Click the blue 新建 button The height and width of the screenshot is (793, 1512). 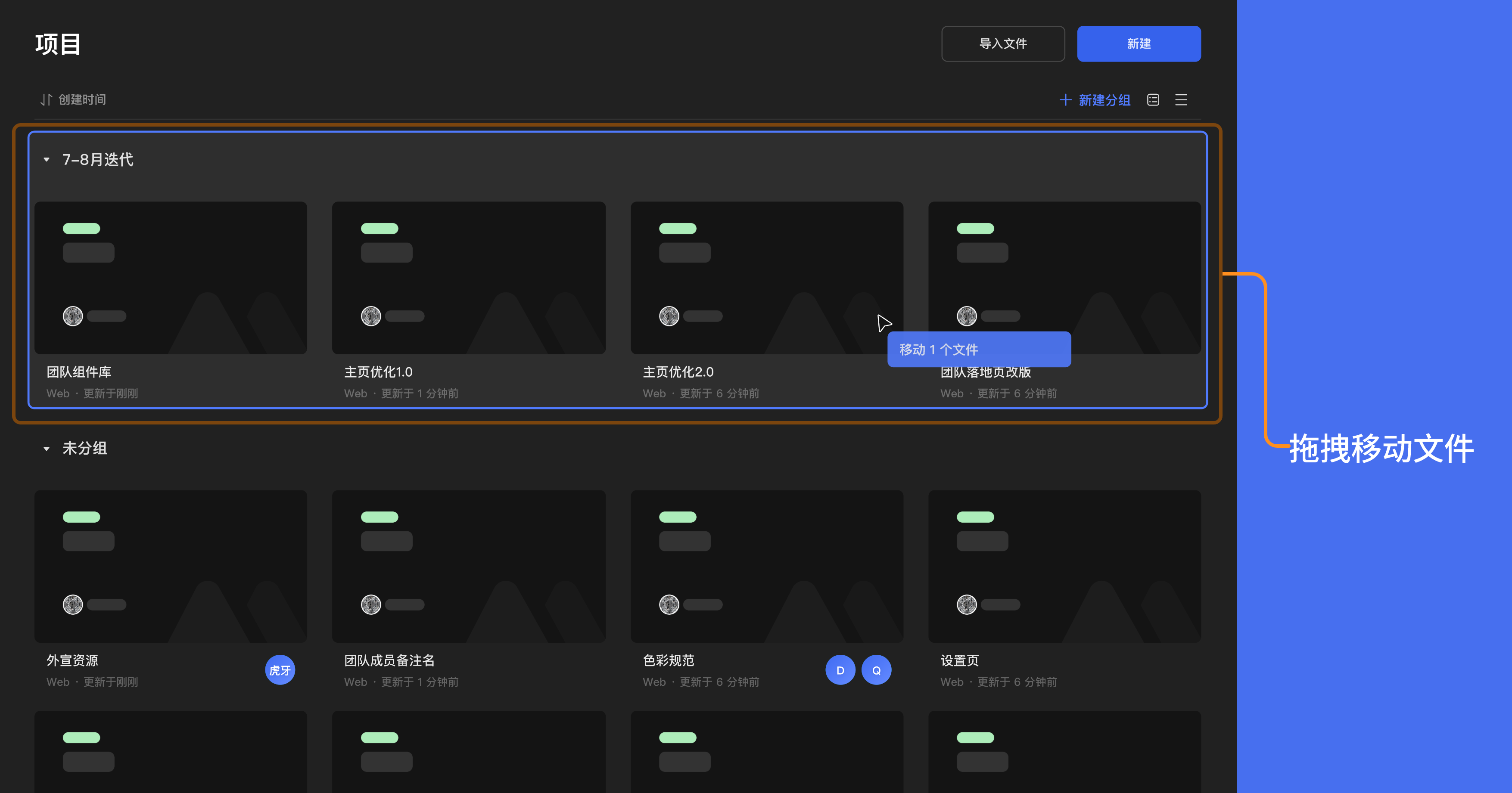click(x=1139, y=43)
